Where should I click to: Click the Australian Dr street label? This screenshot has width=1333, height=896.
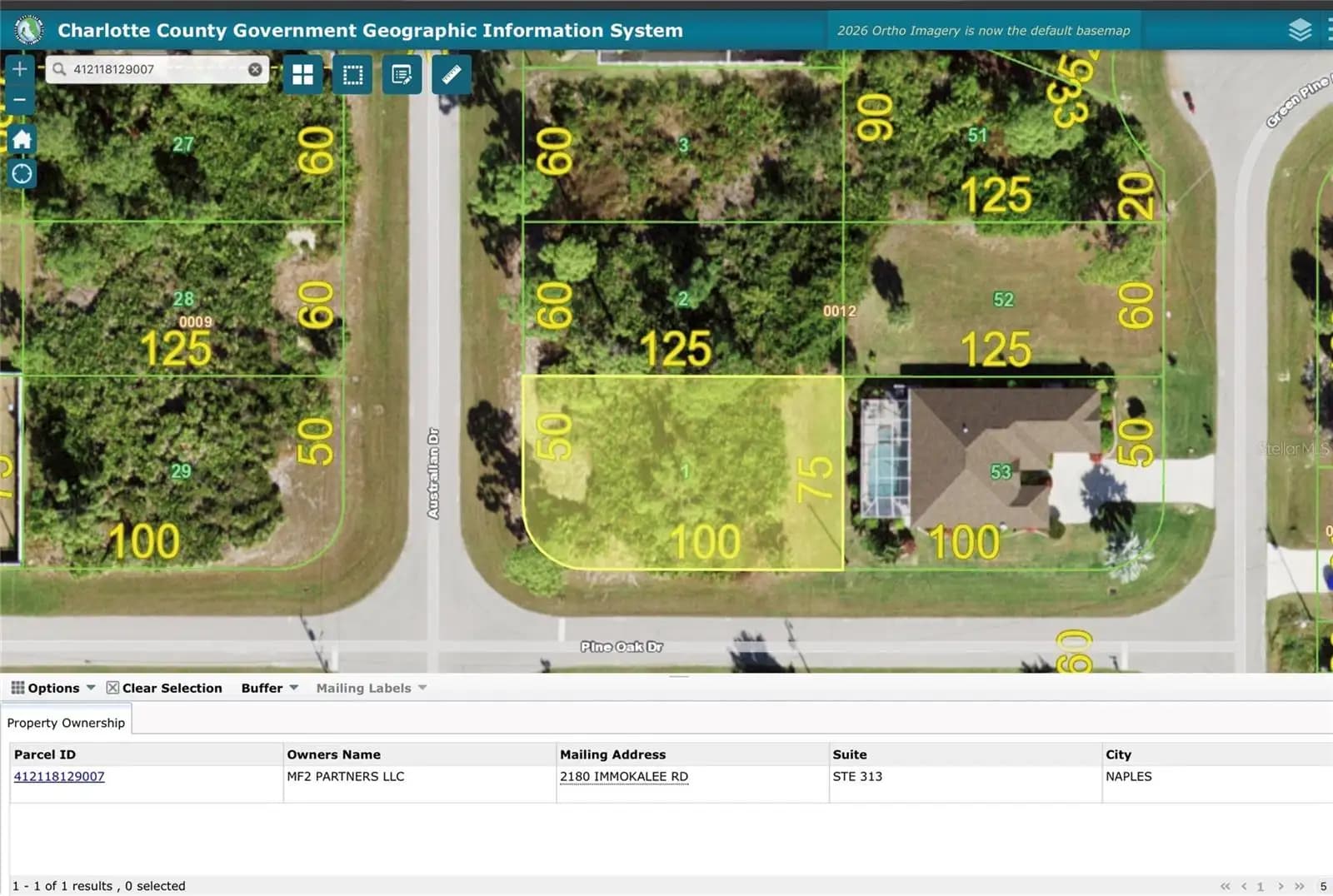[433, 474]
